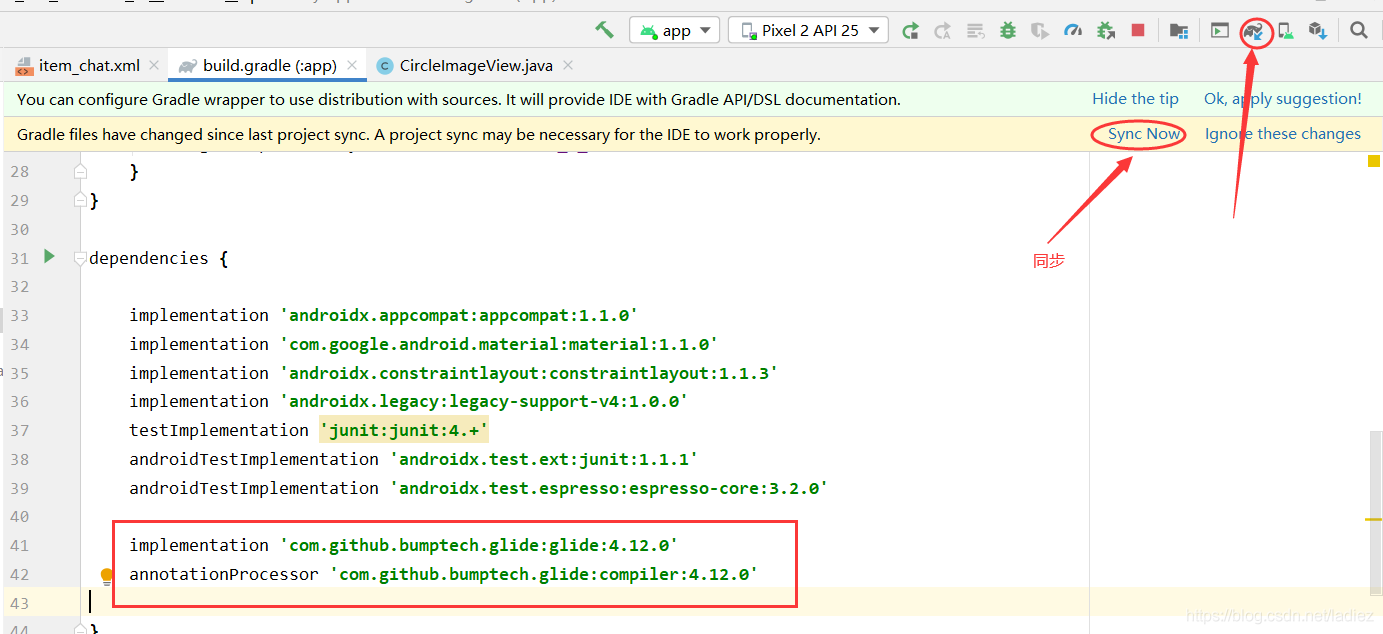Image resolution: width=1383 pixels, height=634 pixels.
Task: Open Project Structure folder icon
Action: click(x=1179, y=31)
